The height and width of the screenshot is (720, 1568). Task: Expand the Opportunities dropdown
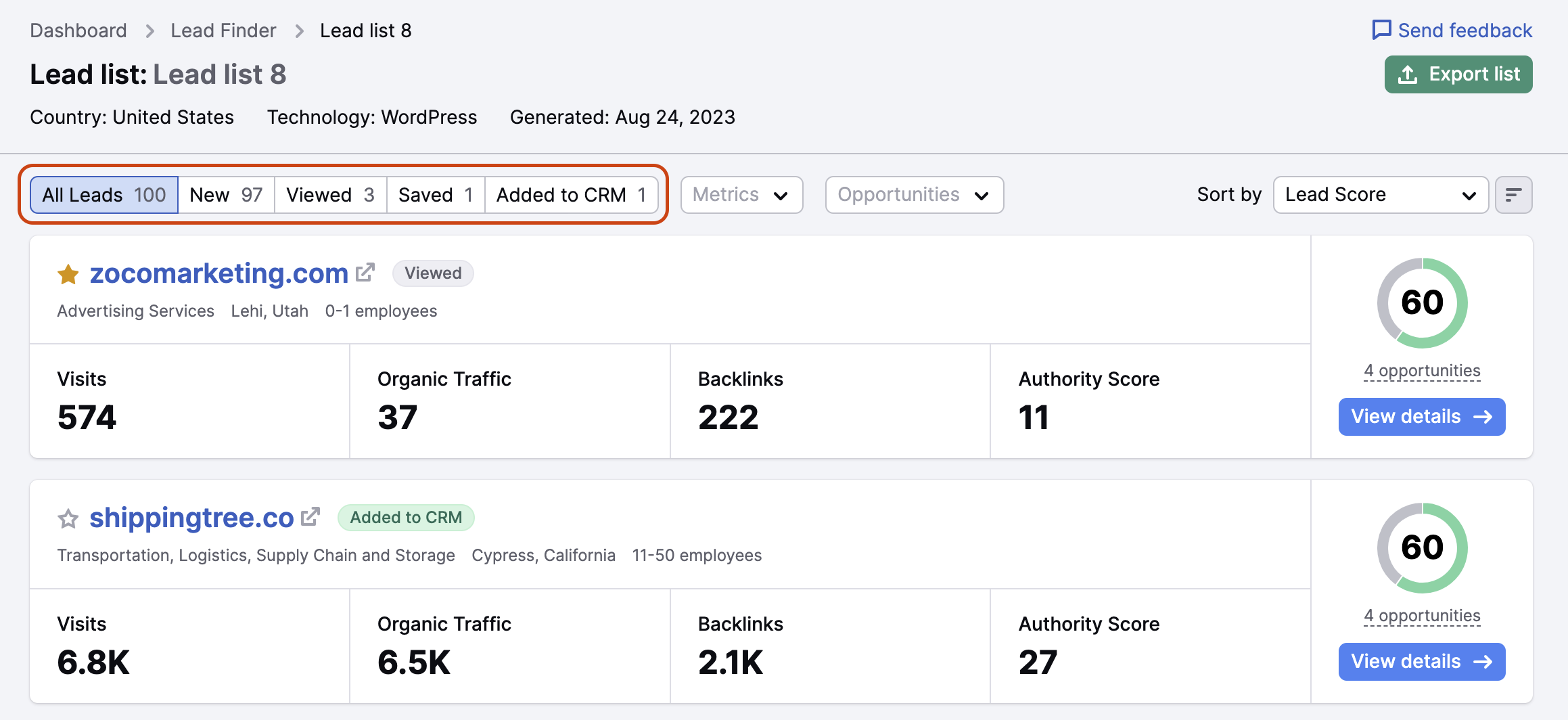[x=913, y=194]
